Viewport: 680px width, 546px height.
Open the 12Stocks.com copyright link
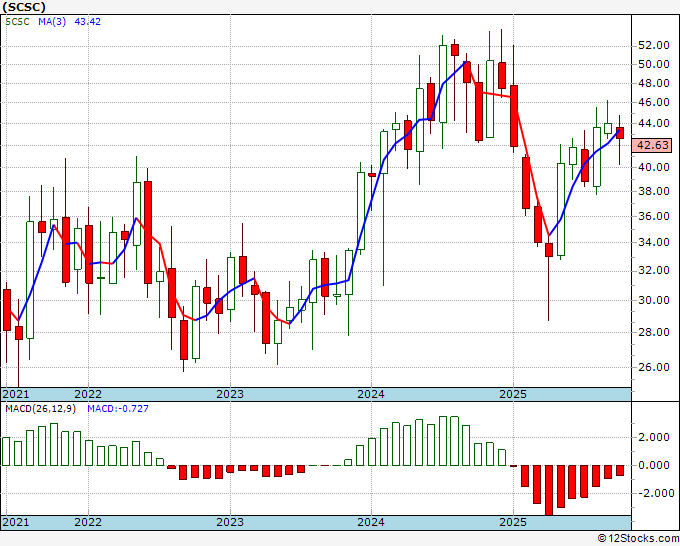(638, 538)
